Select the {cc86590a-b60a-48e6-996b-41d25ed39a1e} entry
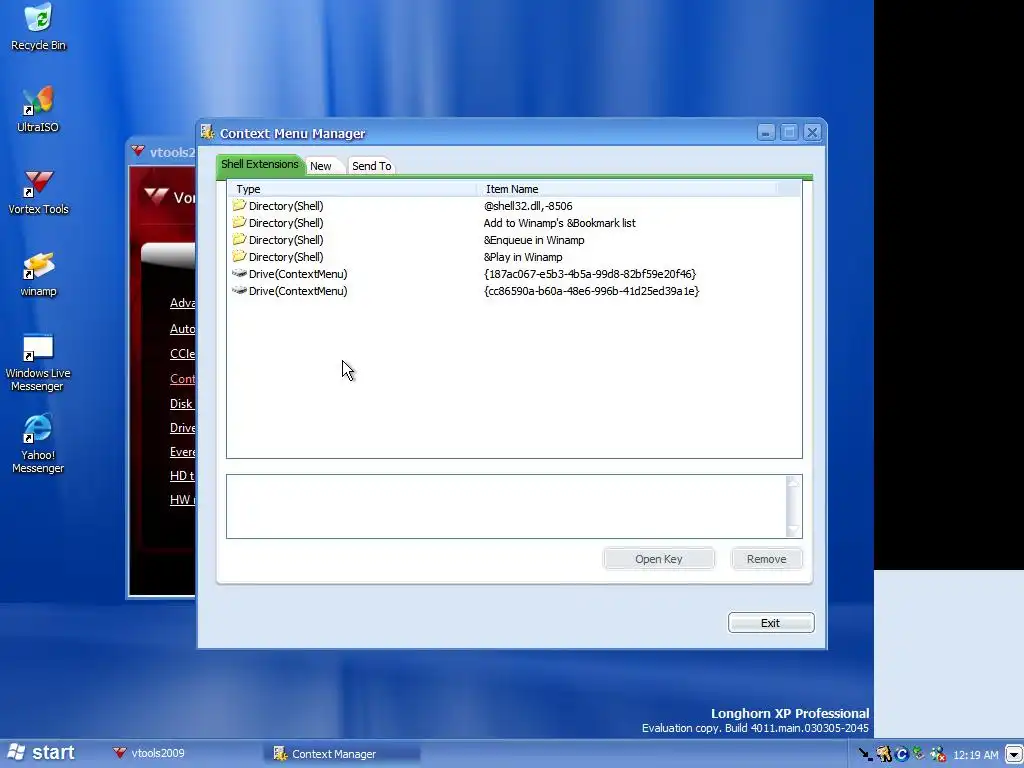Viewport: 1024px width, 768px height. [513, 291]
